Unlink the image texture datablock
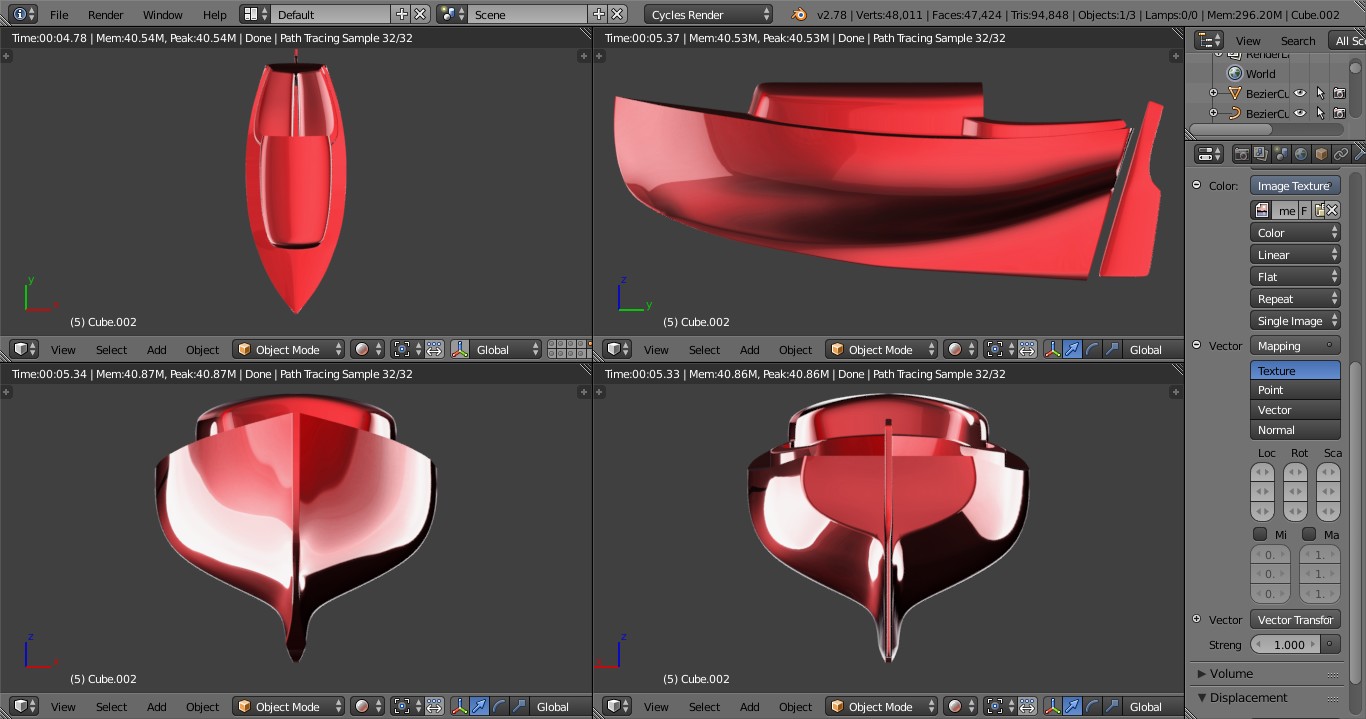Screen dimensions: 1366x719 click(1333, 210)
